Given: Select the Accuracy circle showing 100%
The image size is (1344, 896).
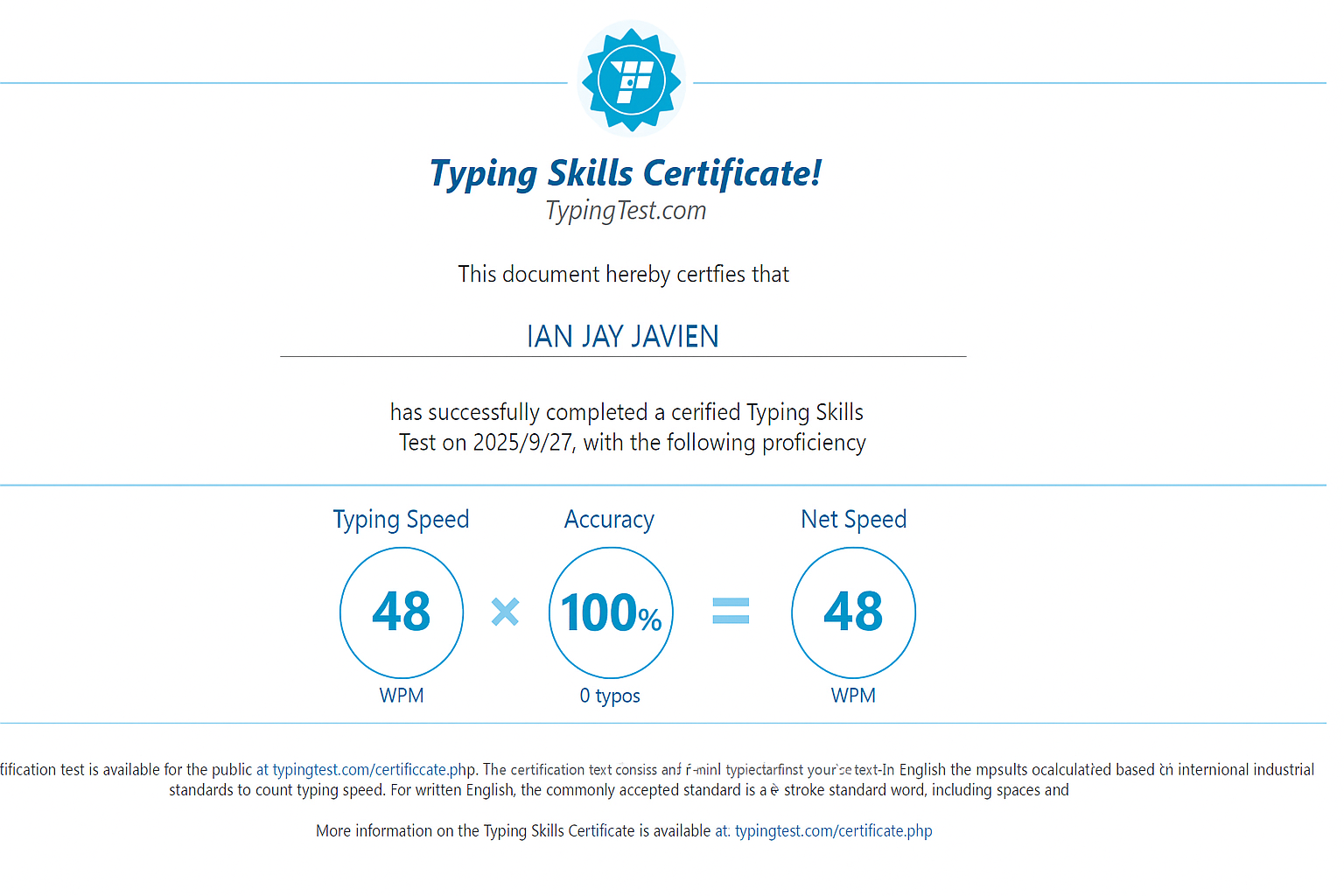Looking at the screenshot, I should [610, 612].
